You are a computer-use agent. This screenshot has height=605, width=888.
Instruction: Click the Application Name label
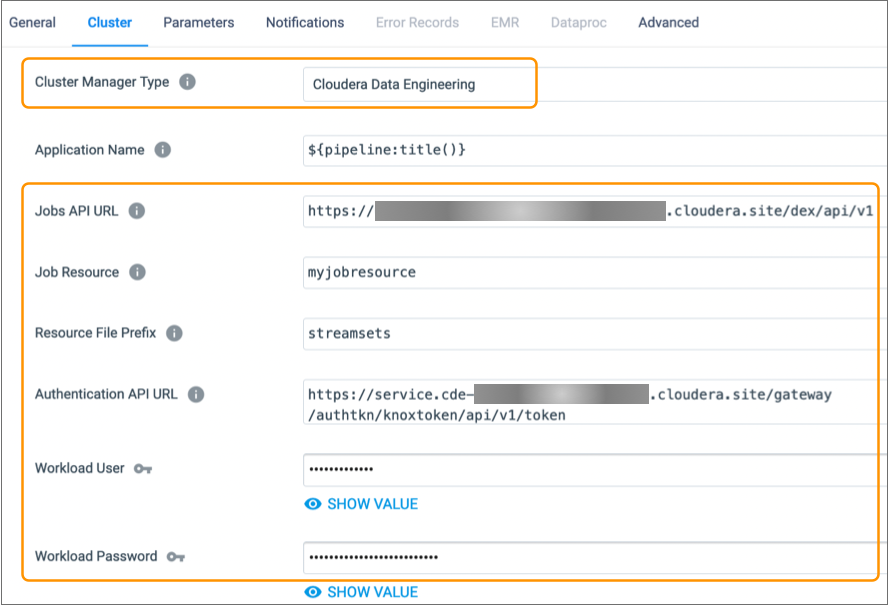click(89, 150)
